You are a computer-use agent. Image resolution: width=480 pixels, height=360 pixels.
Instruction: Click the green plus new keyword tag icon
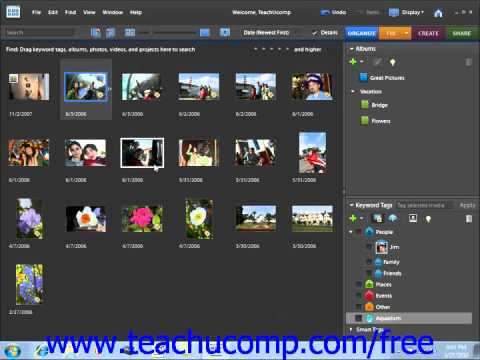click(x=353, y=218)
